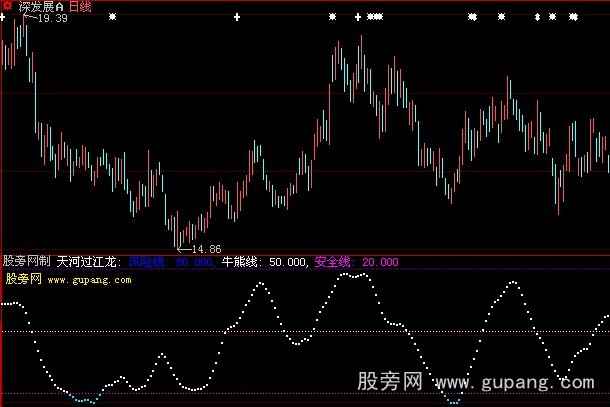Click the large 股旁网 watermark at bottom

pyautogui.click(x=390, y=382)
